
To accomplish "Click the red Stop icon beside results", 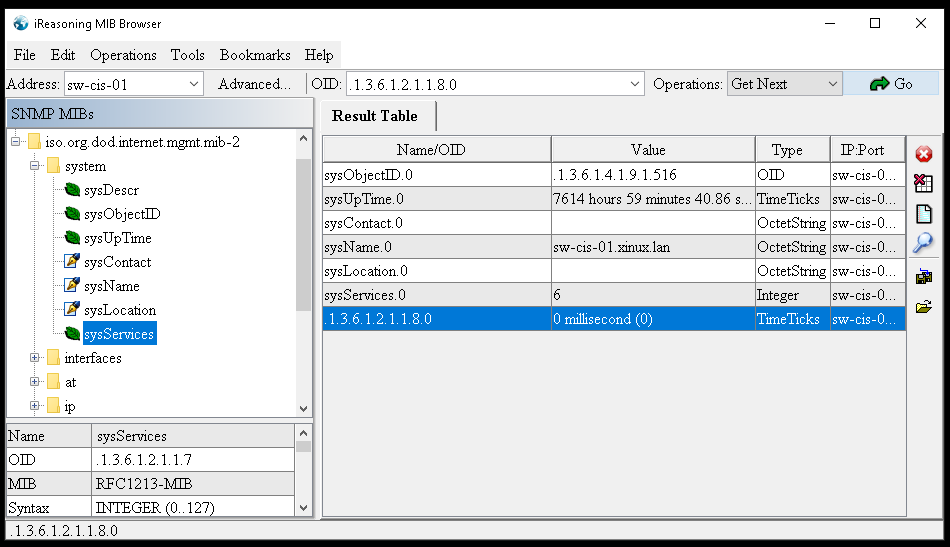I will click(923, 154).
